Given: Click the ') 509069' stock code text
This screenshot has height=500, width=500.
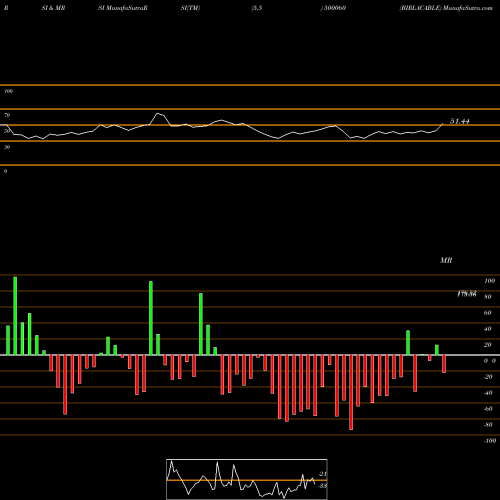Looking at the screenshot, I should pyautogui.click(x=333, y=8).
